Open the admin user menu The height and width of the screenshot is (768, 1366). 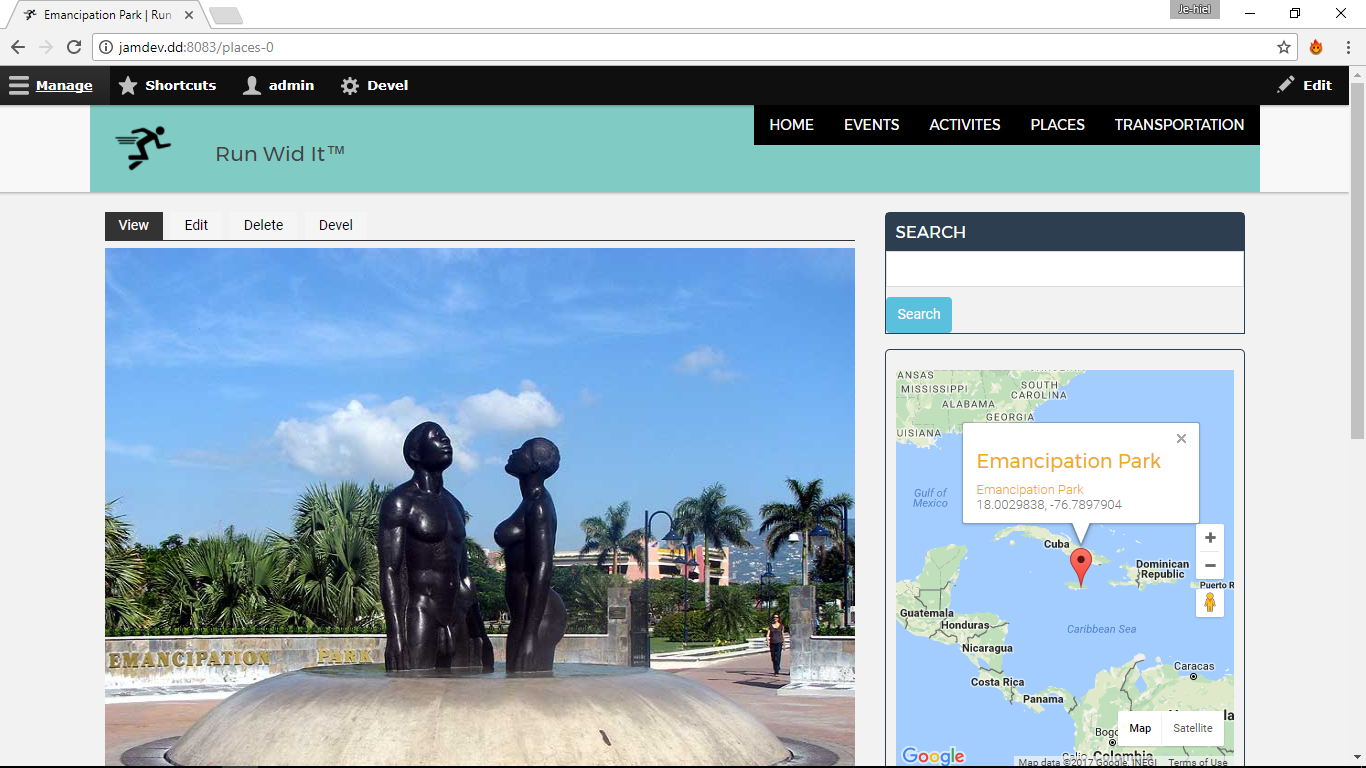(x=279, y=86)
